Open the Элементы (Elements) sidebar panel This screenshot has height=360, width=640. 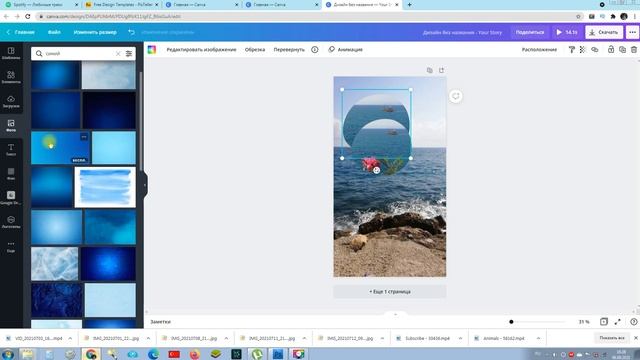(x=11, y=77)
